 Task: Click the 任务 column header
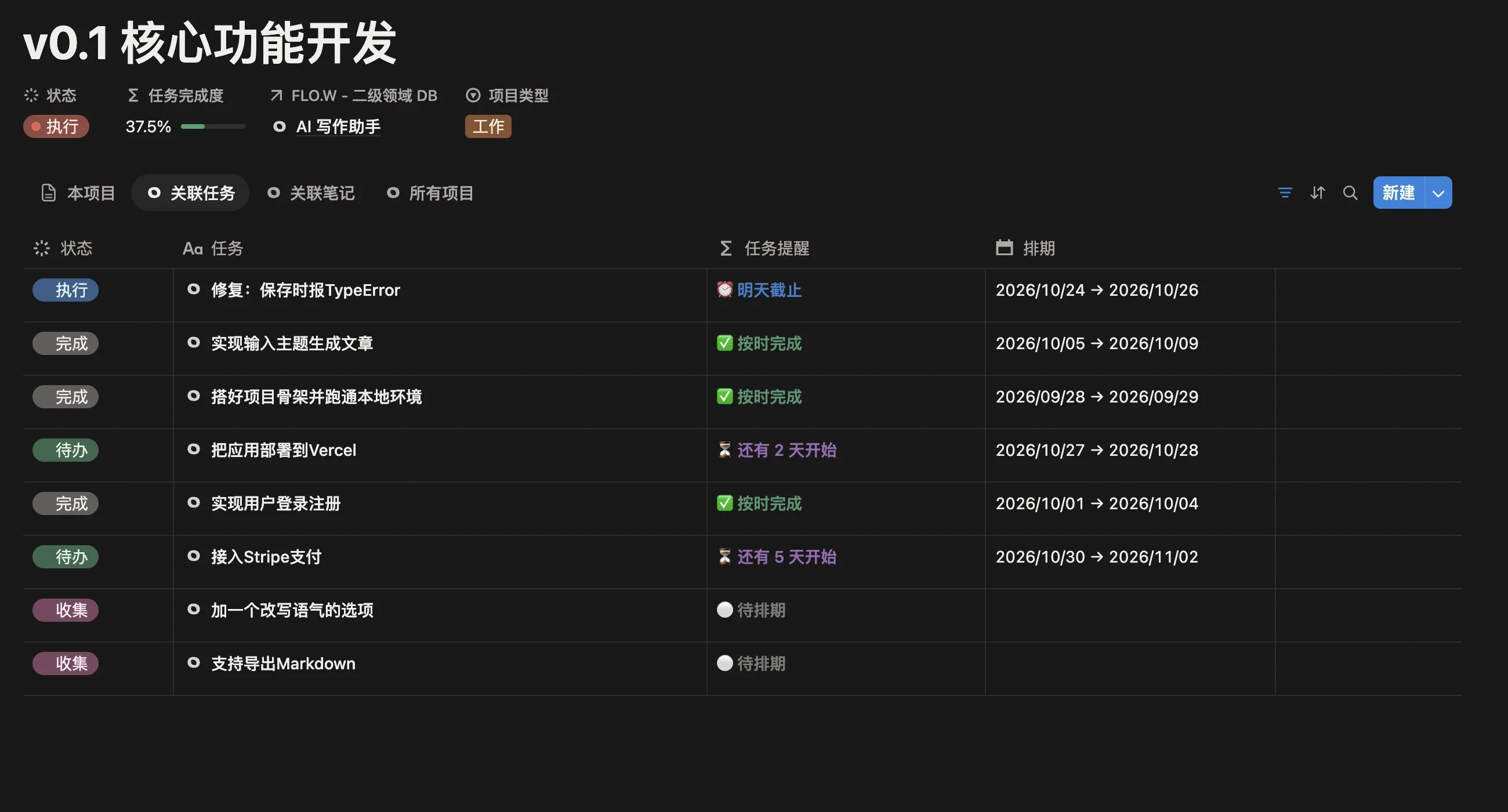(x=212, y=248)
